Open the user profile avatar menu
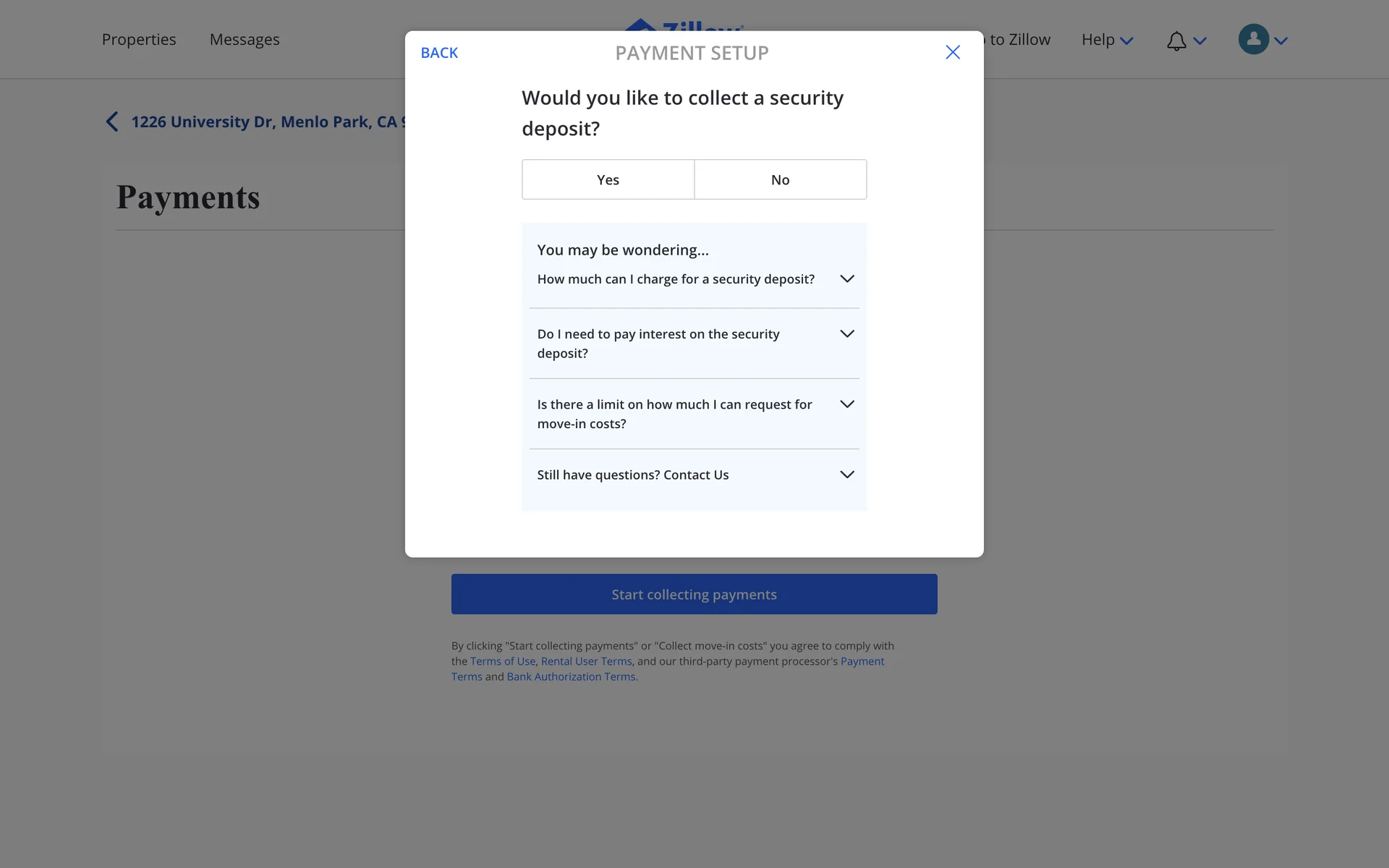Viewport: 1389px width, 868px height. (x=1254, y=40)
